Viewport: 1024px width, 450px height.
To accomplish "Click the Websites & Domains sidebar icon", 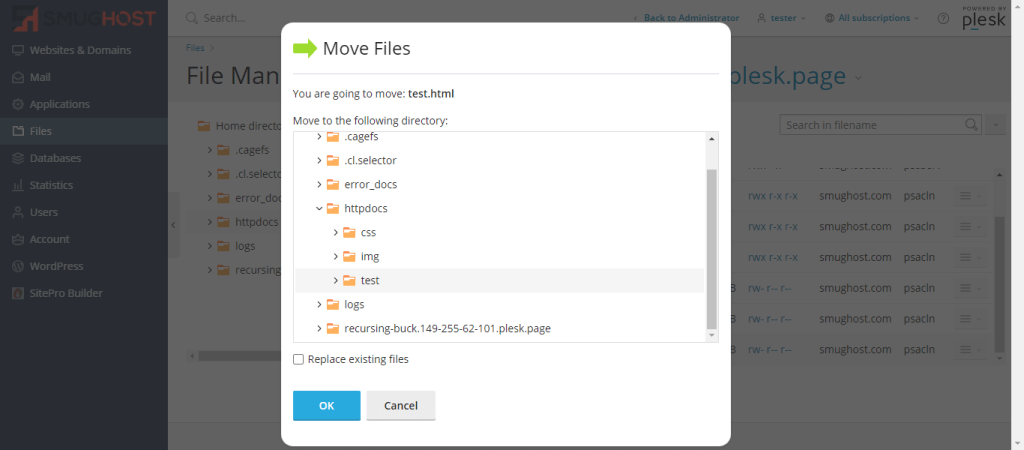I will point(18,50).
